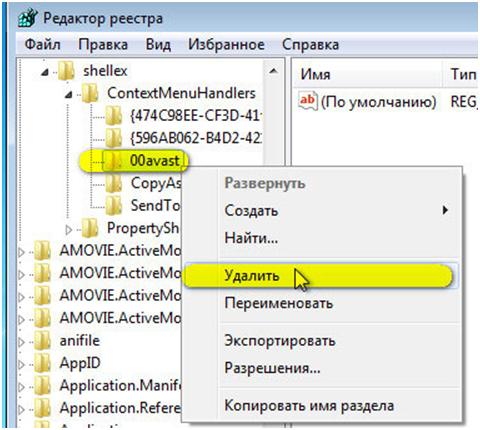Image resolution: width=480 pixels, height=430 pixels.
Task: Open Разрешения... from the context menu
Action: click(x=338, y=368)
